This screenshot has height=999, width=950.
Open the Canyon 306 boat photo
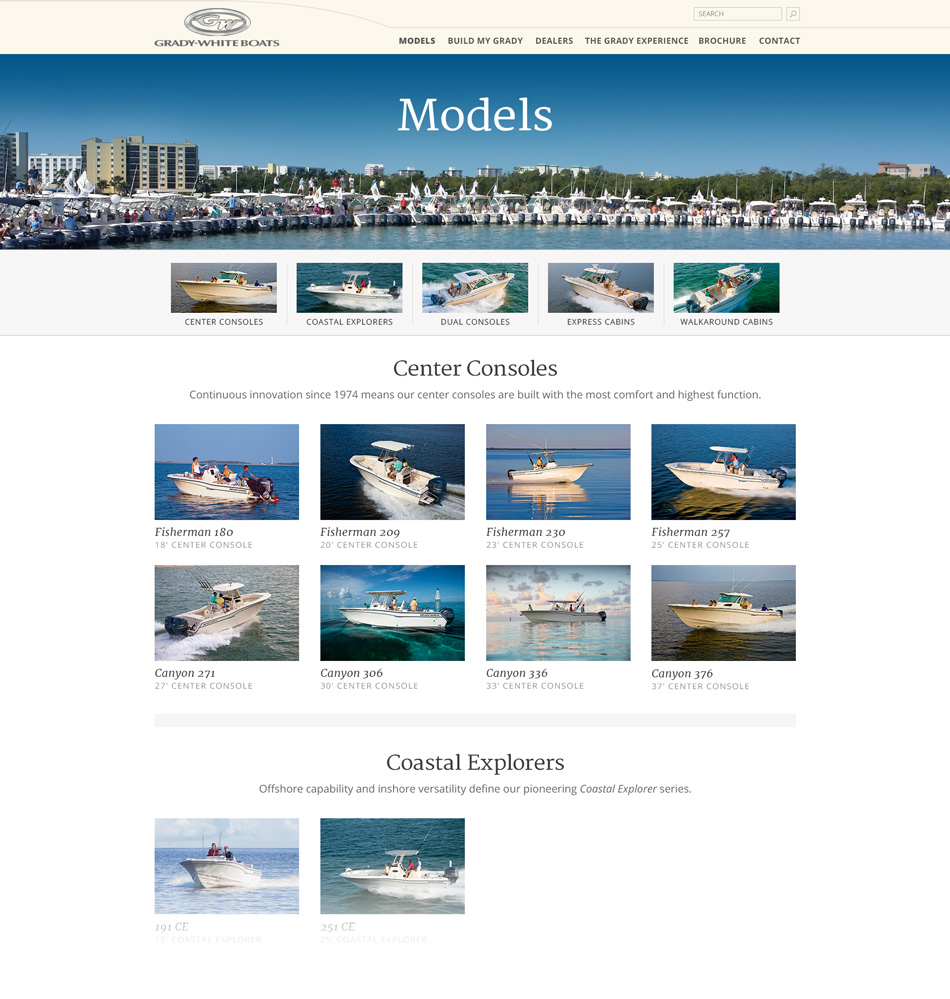coord(392,613)
